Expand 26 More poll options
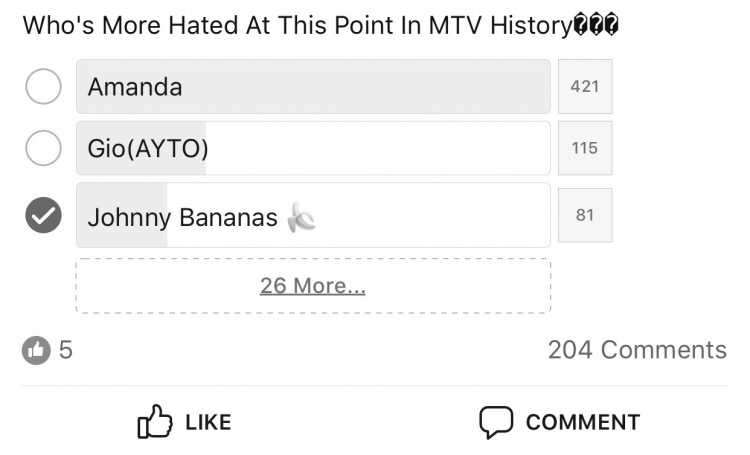This screenshot has height=455, width=750. [313, 286]
